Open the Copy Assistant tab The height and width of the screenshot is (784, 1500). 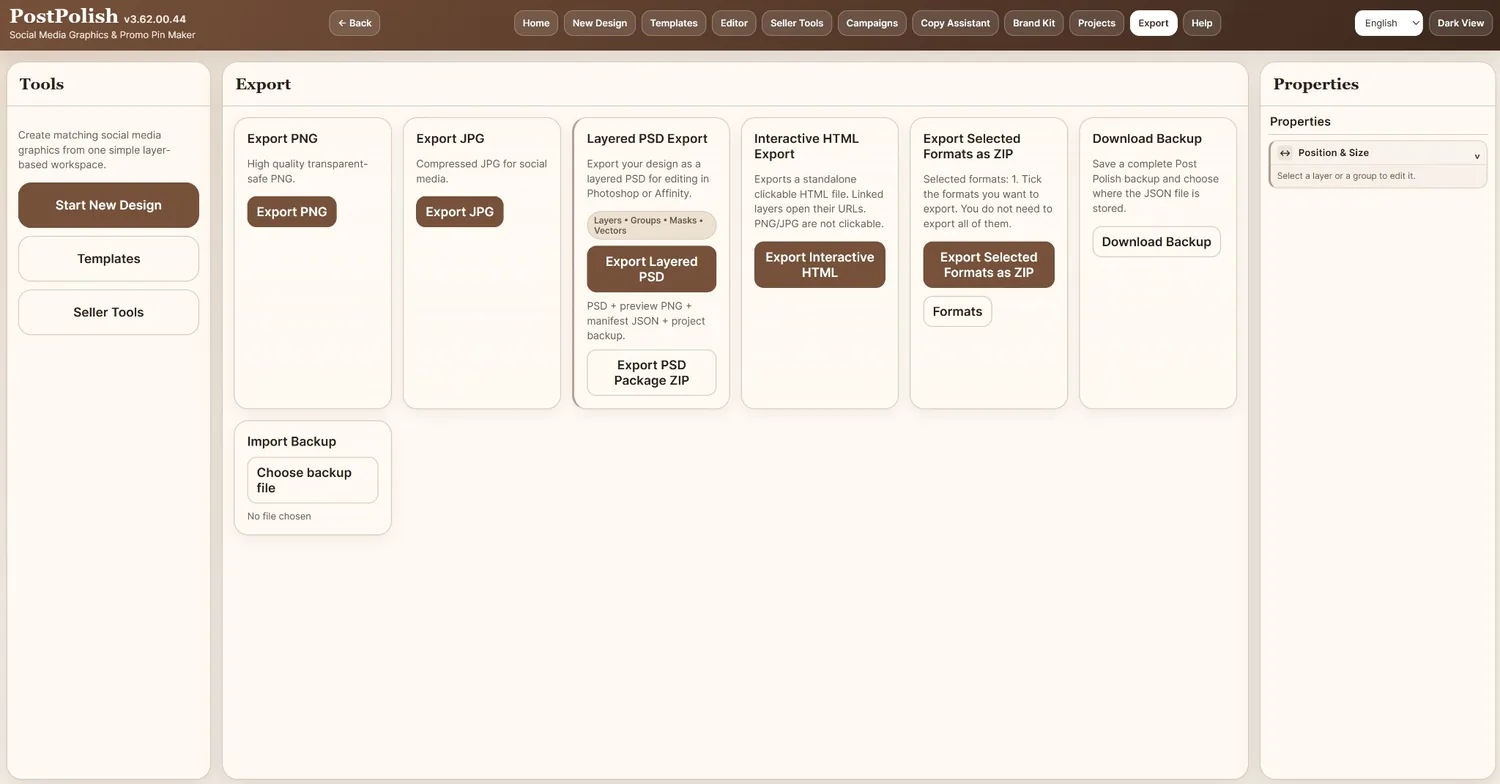pyautogui.click(x=955, y=23)
